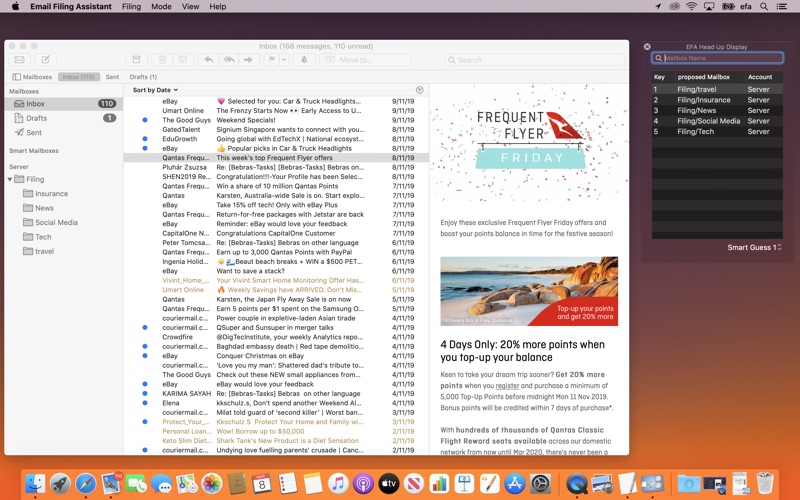Open the flag color dropdown arrow

click(x=284, y=60)
